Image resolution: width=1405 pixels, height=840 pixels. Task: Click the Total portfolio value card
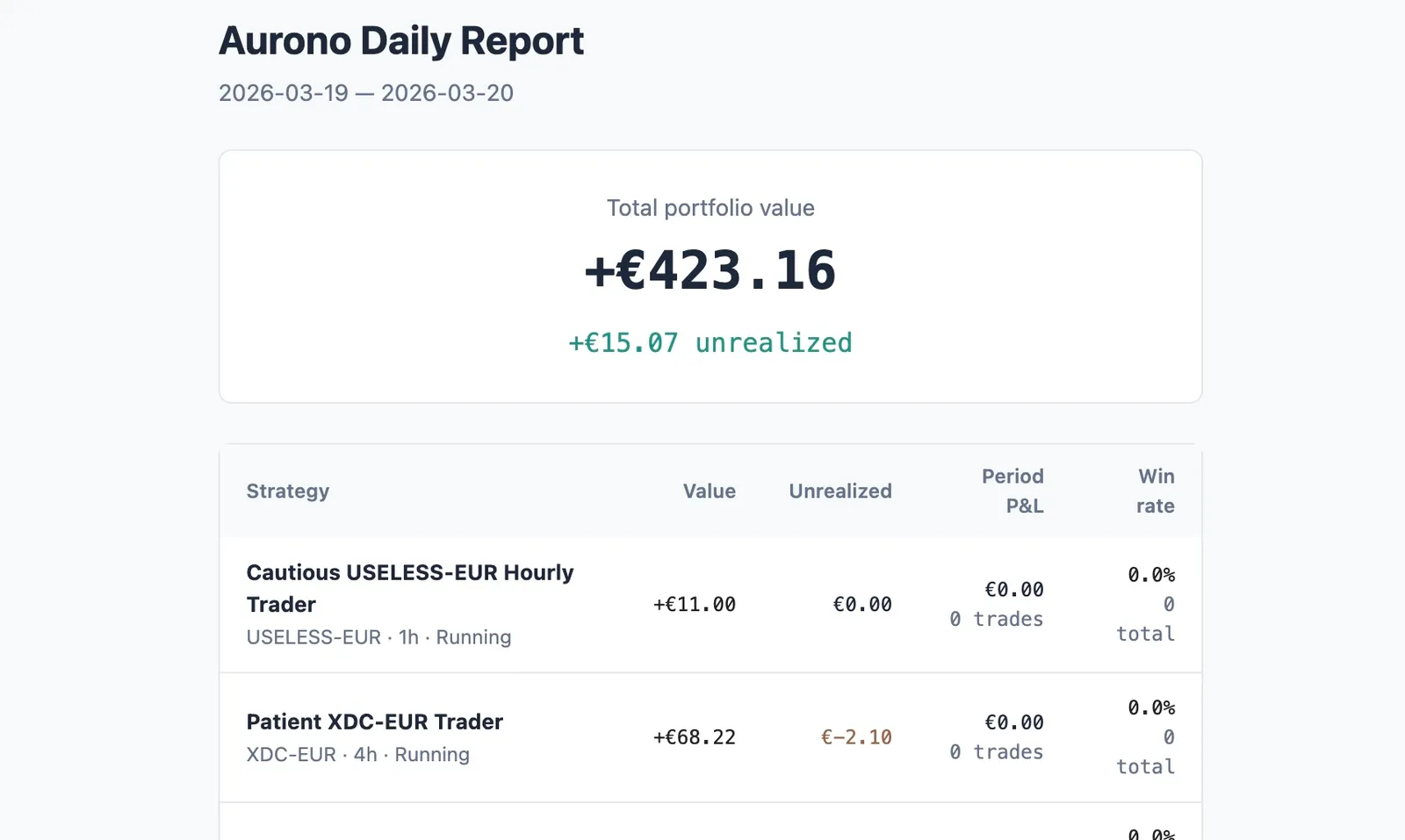click(710, 276)
